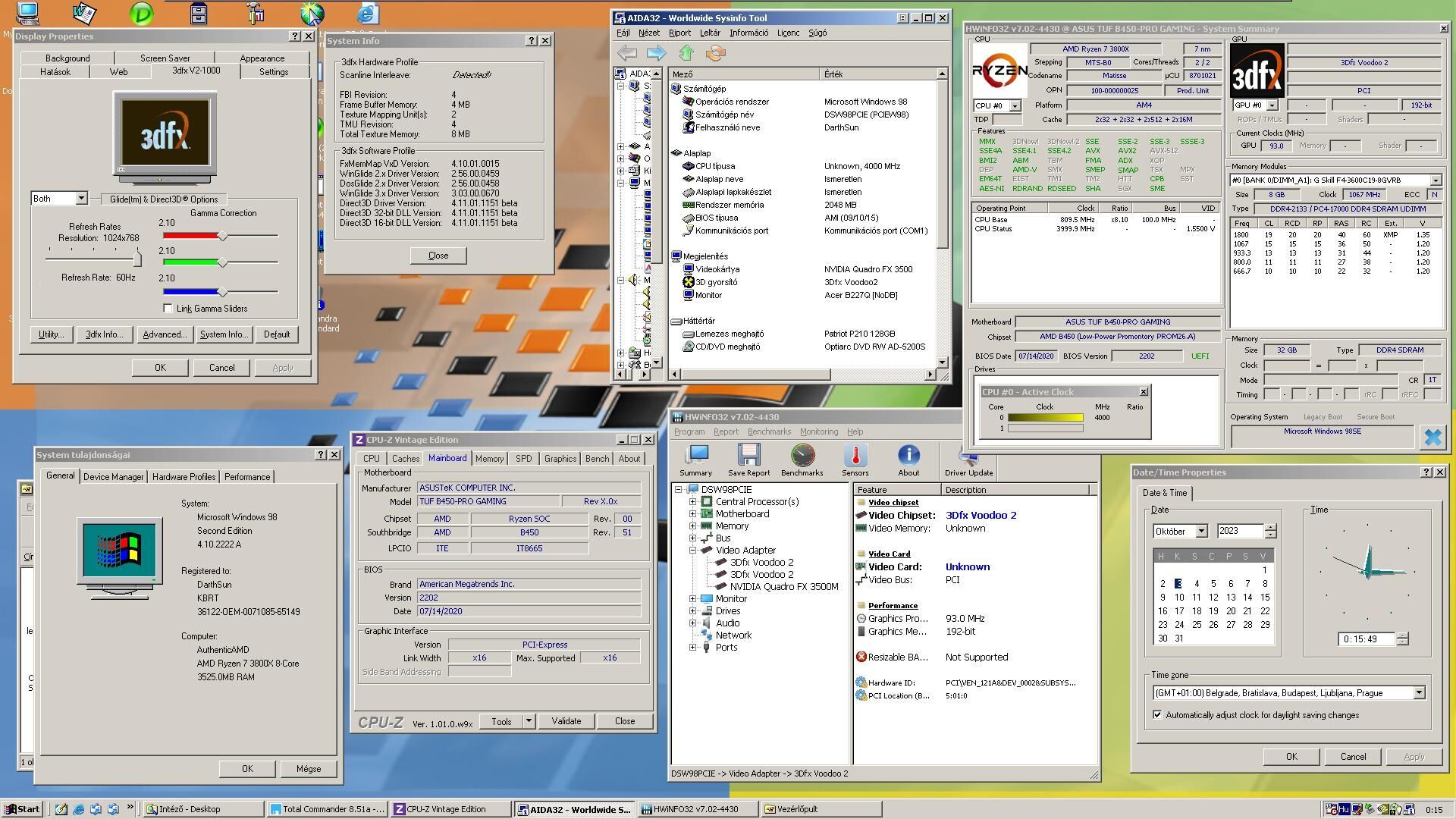Open the Both dropdown in Display Properties
The height and width of the screenshot is (819, 1456).
[x=80, y=199]
